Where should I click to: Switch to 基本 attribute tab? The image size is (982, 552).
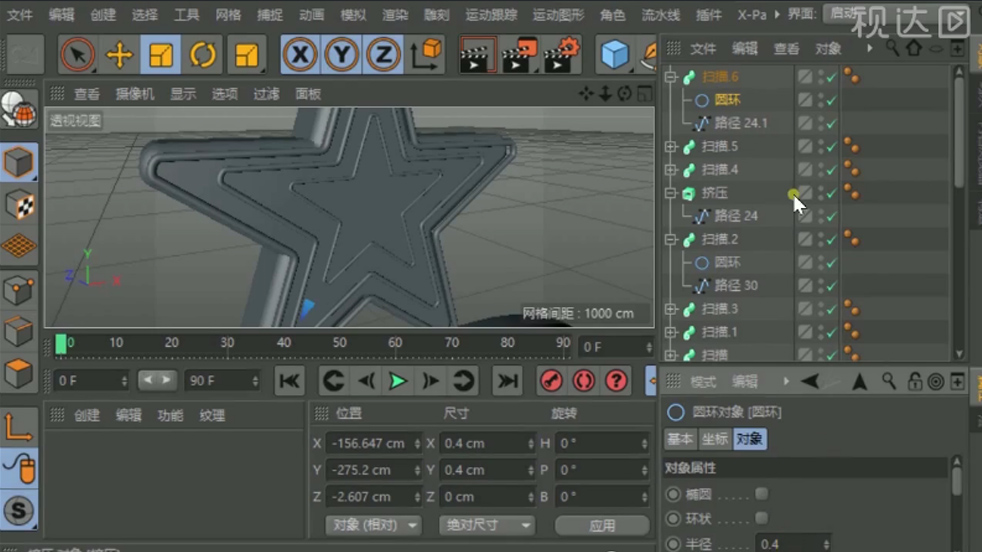[680, 439]
